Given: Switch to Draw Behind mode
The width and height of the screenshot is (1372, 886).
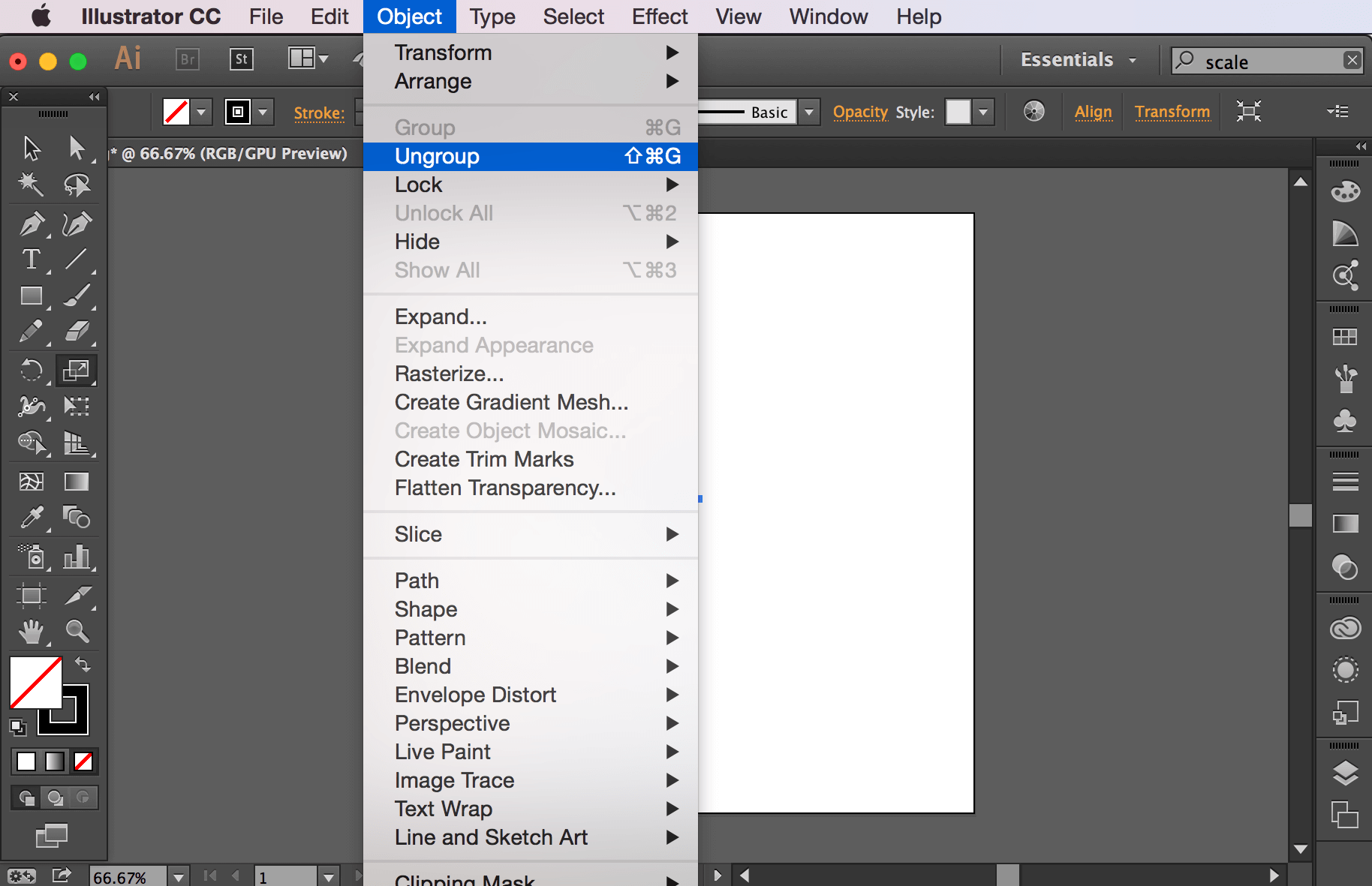Looking at the screenshot, I should 55,797.
